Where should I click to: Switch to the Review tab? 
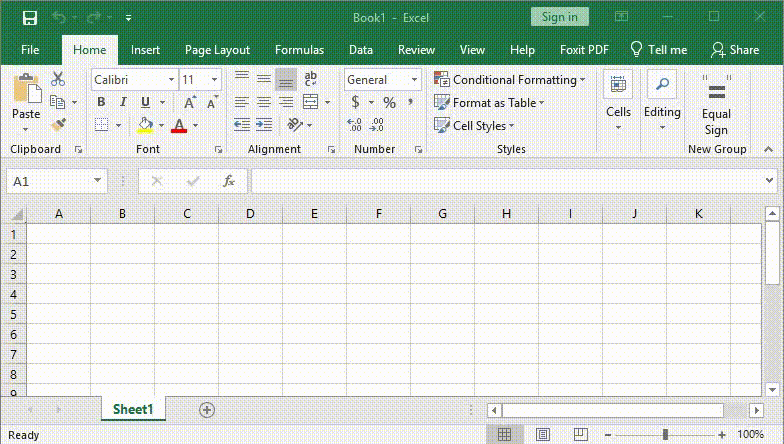point(416,50)
